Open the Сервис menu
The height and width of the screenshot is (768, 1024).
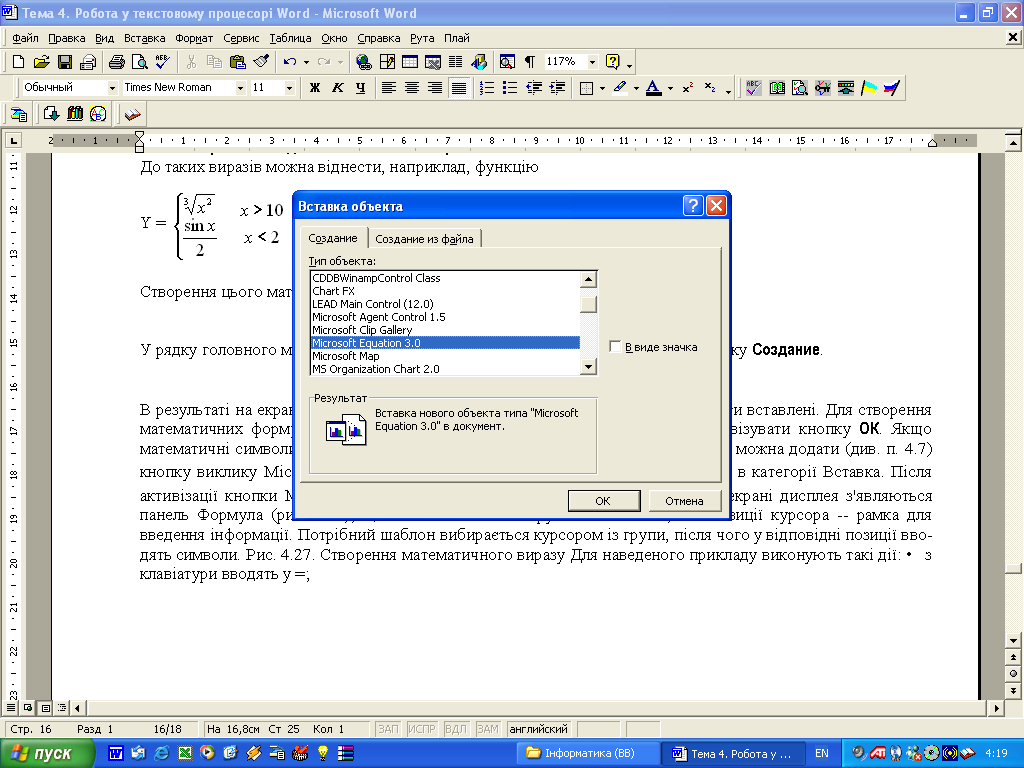click(x=241, y=38)
